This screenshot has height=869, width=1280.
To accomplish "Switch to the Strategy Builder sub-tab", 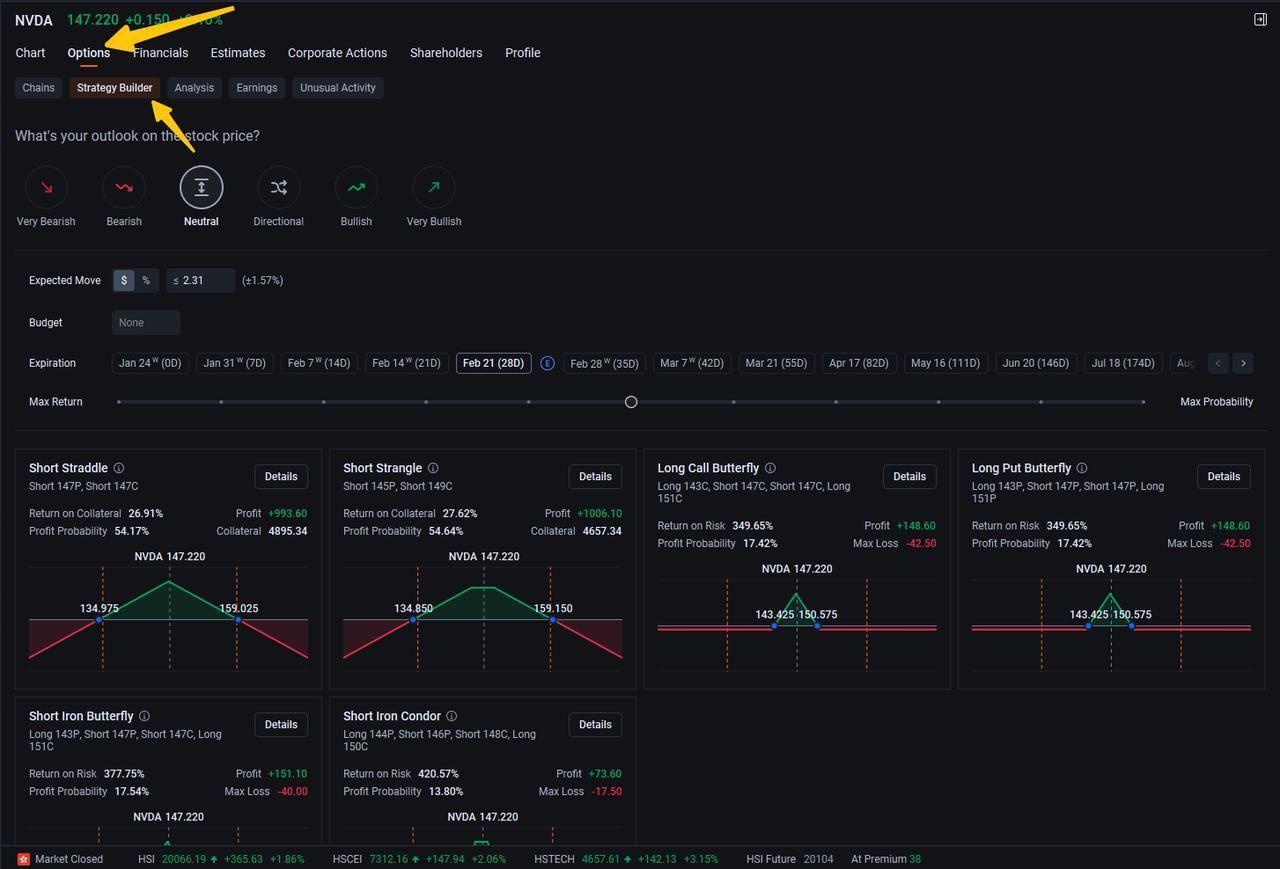I will tap(115, 88).
